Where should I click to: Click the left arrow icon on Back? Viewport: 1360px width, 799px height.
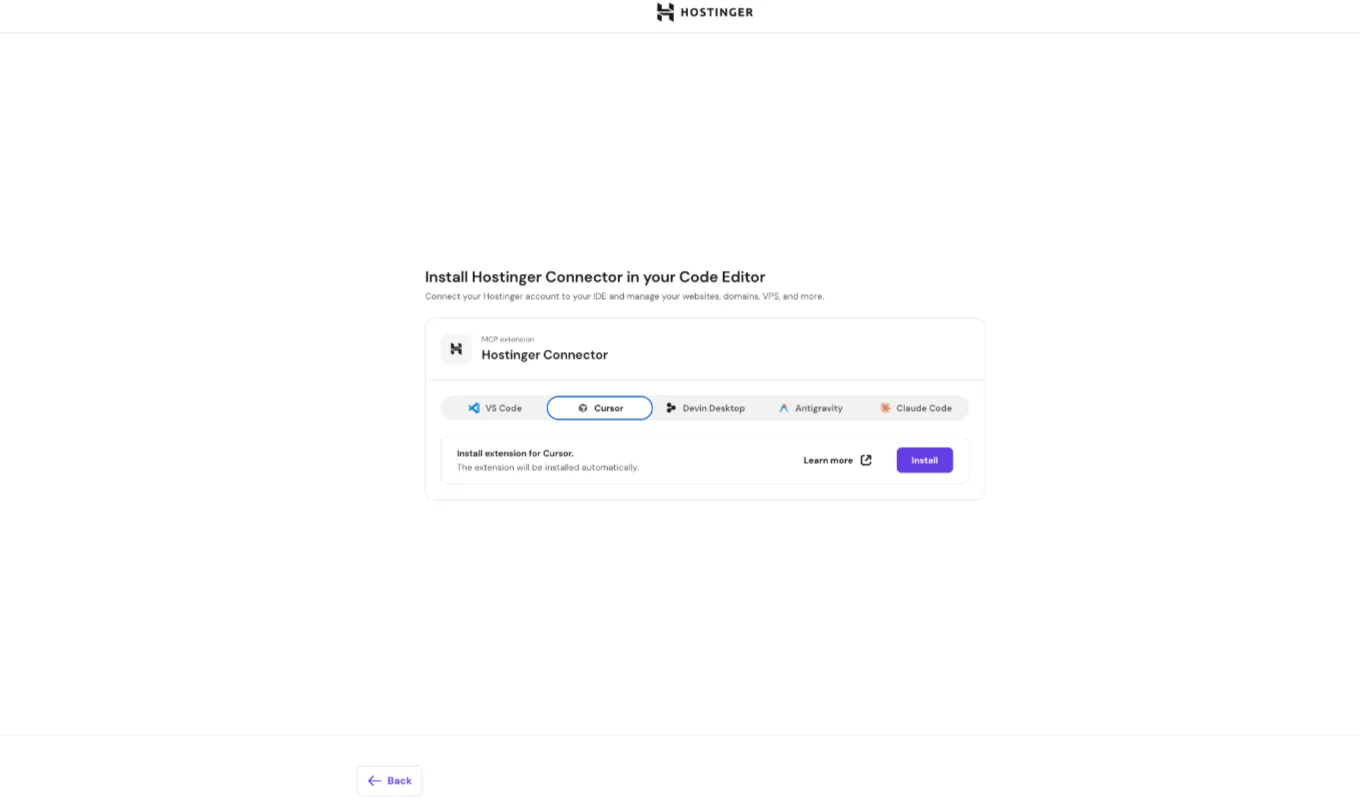pos(375,781)
